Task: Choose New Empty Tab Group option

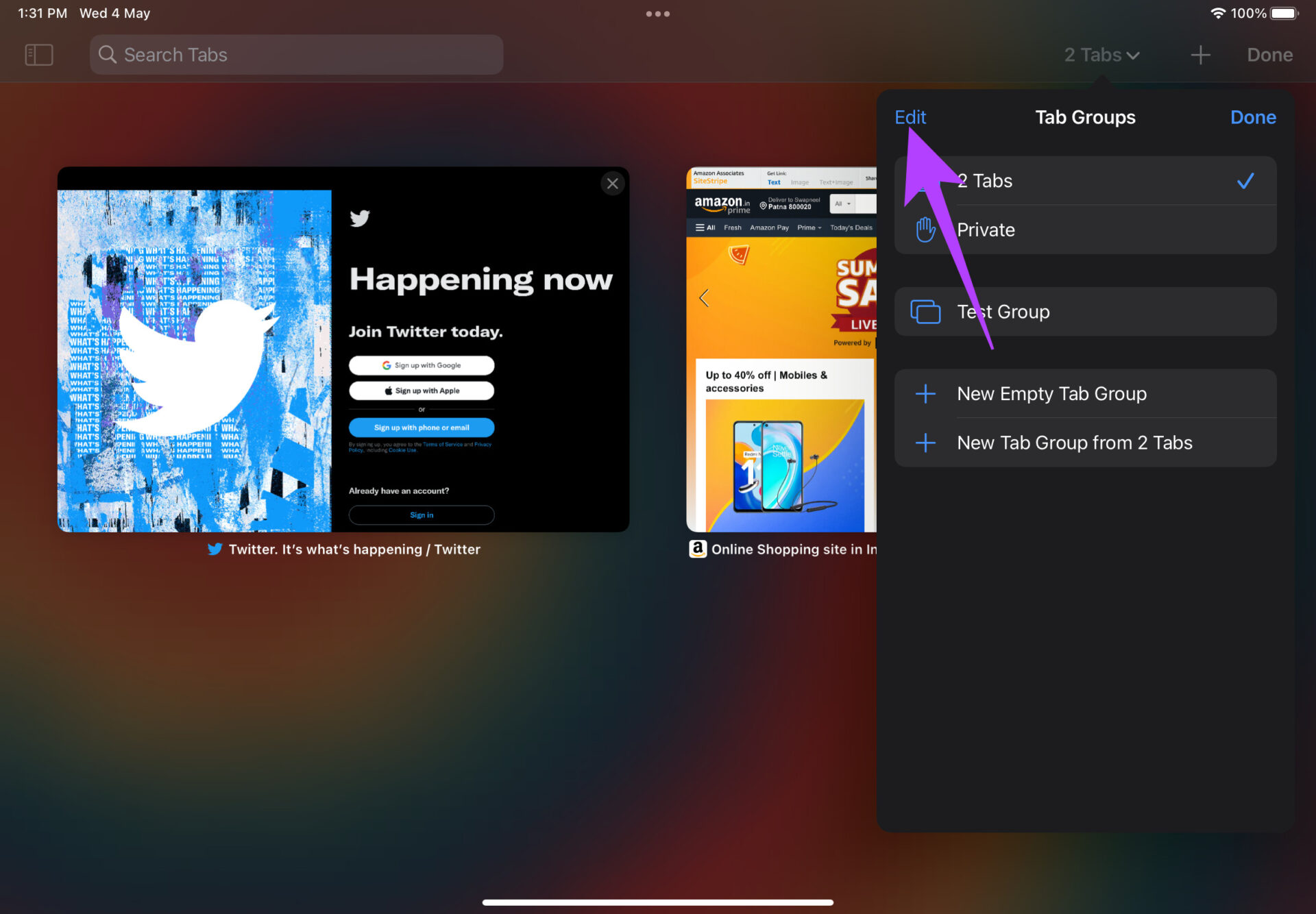Action: pyautogui.click(x=1085, y=394)
